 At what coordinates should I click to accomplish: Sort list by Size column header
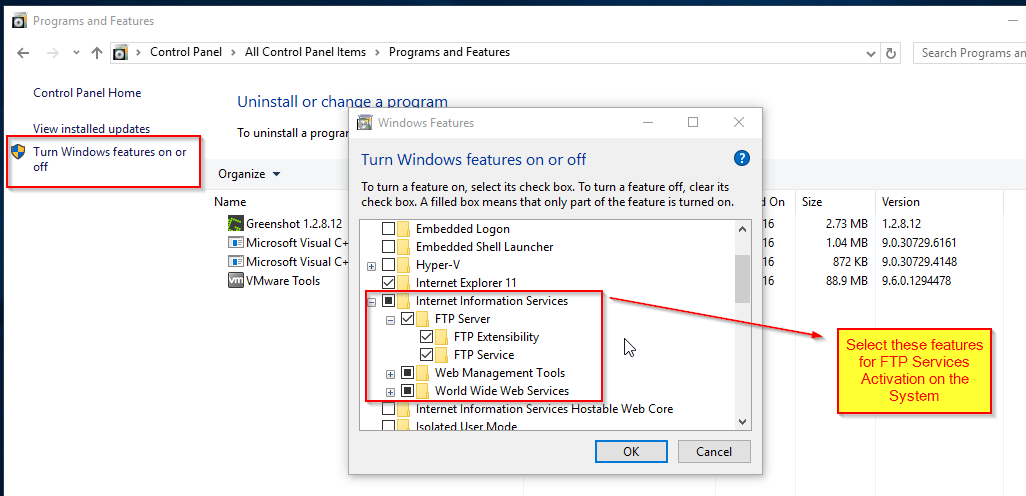point(812,202)
